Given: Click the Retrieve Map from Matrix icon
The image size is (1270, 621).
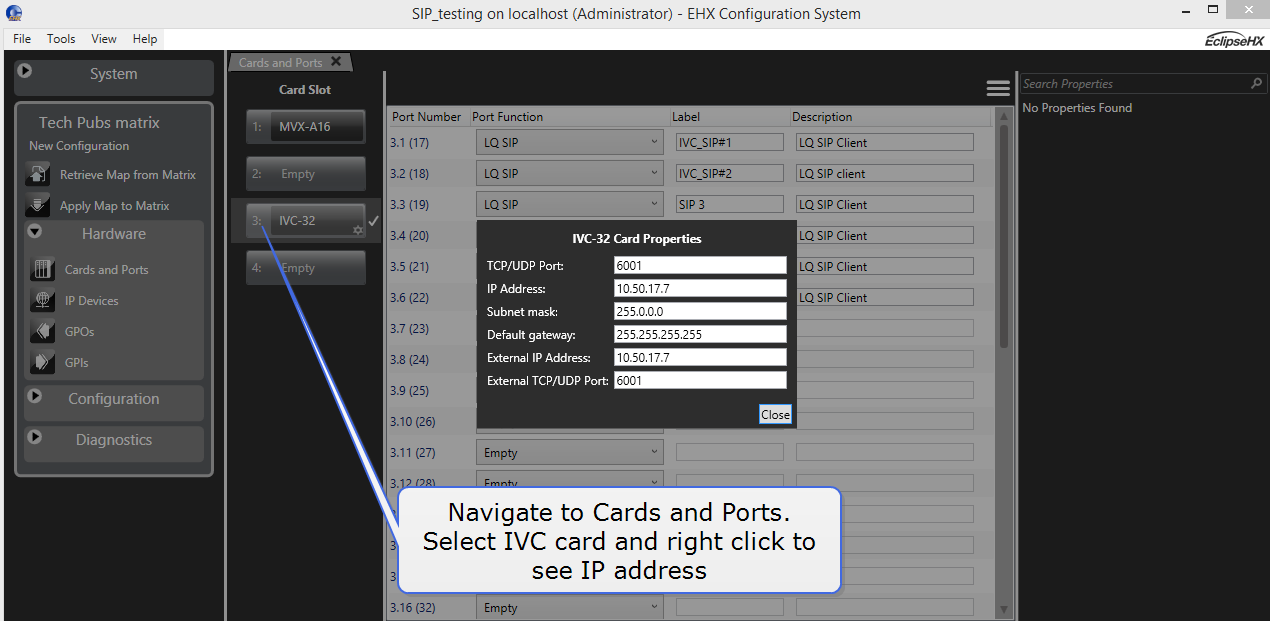Looking at the screenshot, I should (38, 174).
